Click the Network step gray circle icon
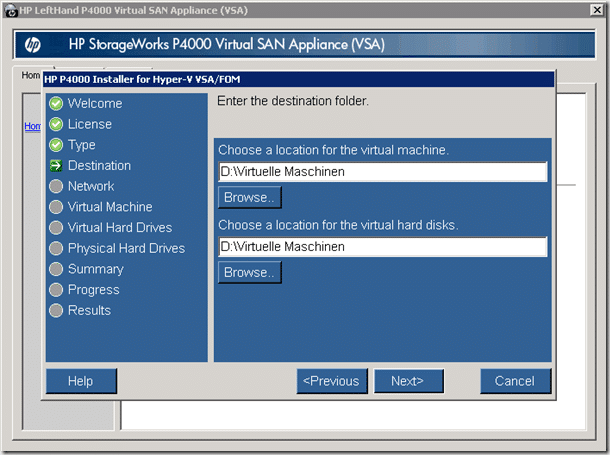 point(56,186)
